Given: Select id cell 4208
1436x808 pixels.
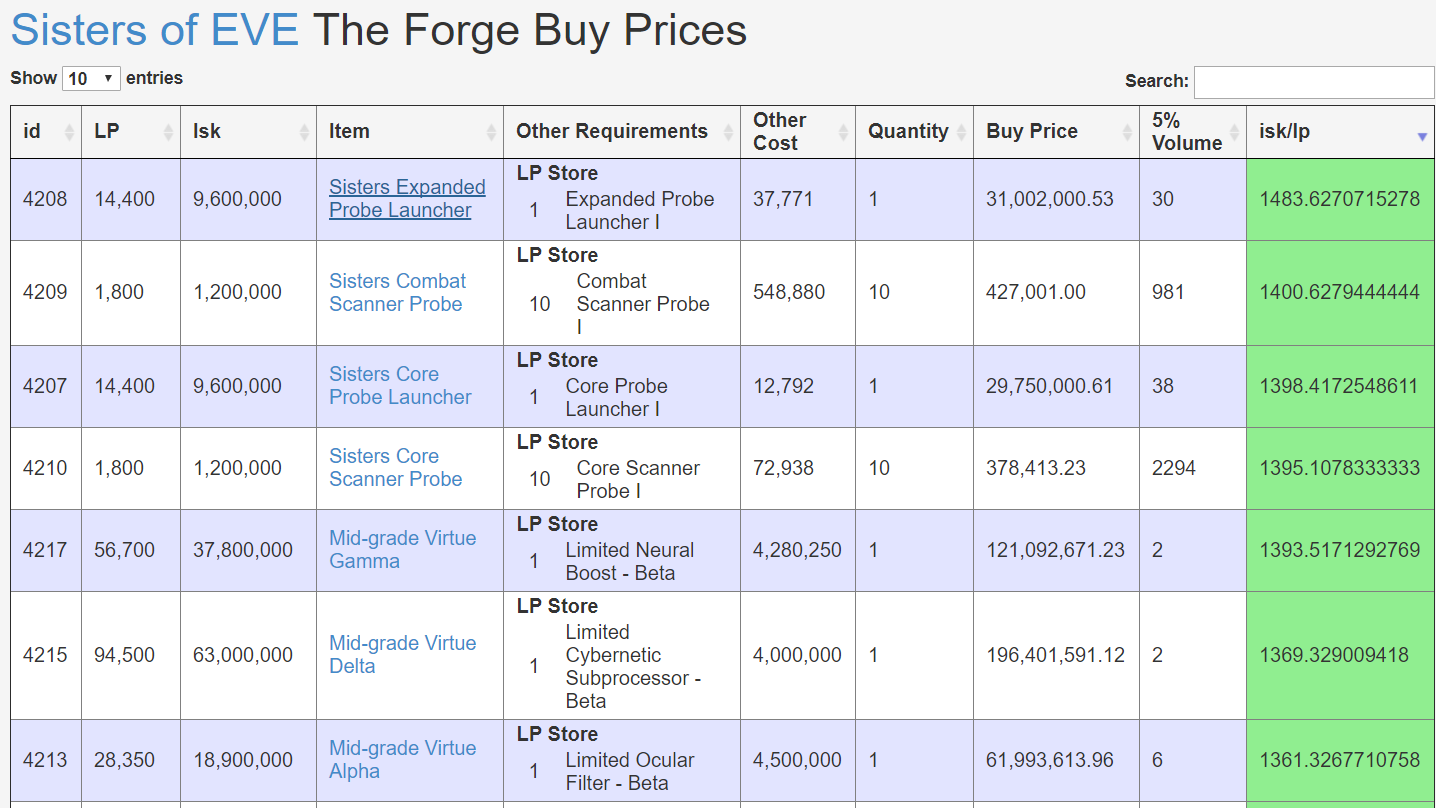Looking at the screenshot, I should (x=45, y=199).
